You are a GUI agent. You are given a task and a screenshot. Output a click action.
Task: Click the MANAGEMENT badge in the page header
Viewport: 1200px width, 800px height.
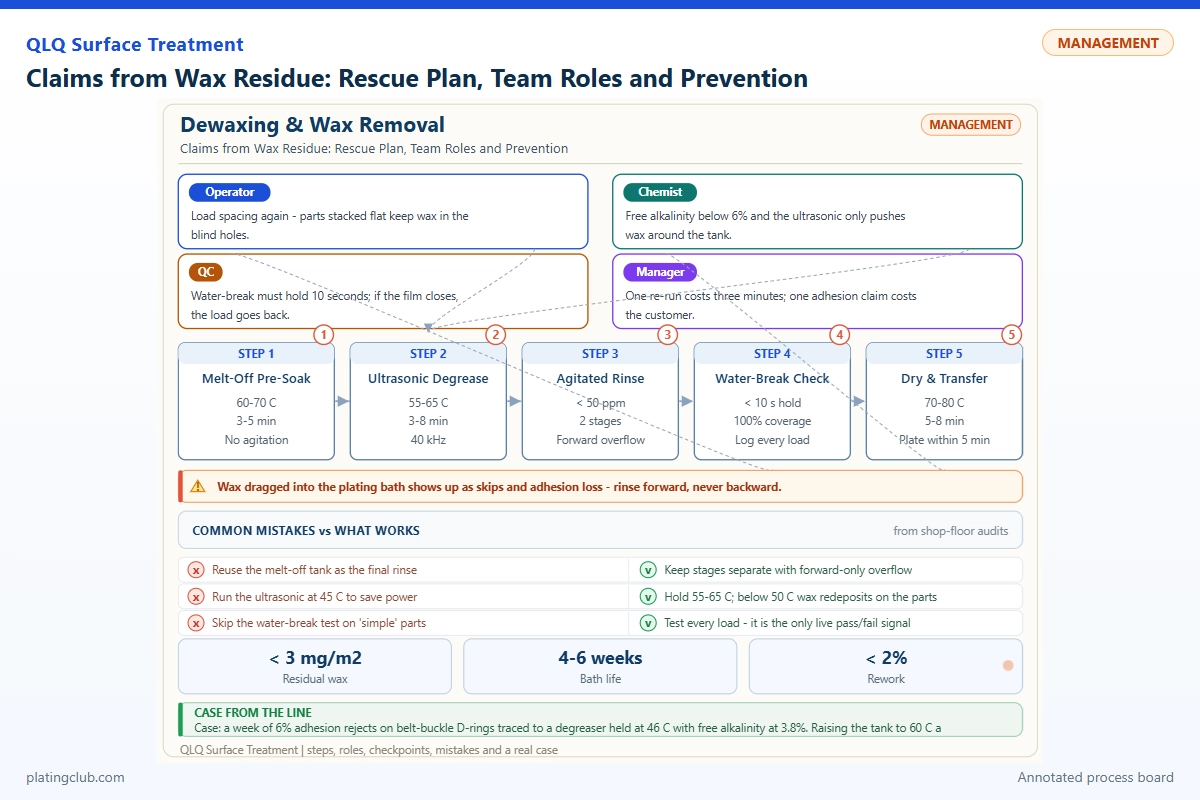tap(1108, 43)
